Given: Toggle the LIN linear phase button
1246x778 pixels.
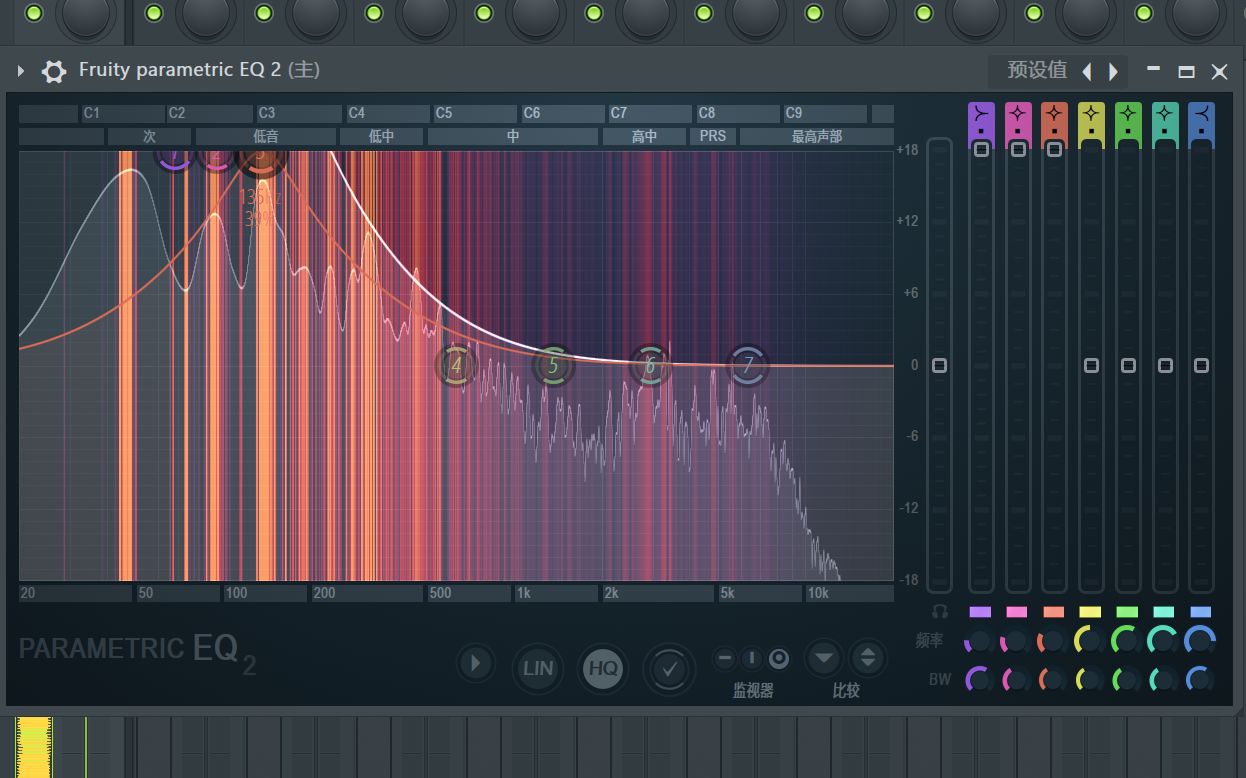Looking at the screenshot, I should [x=538, y=667].
